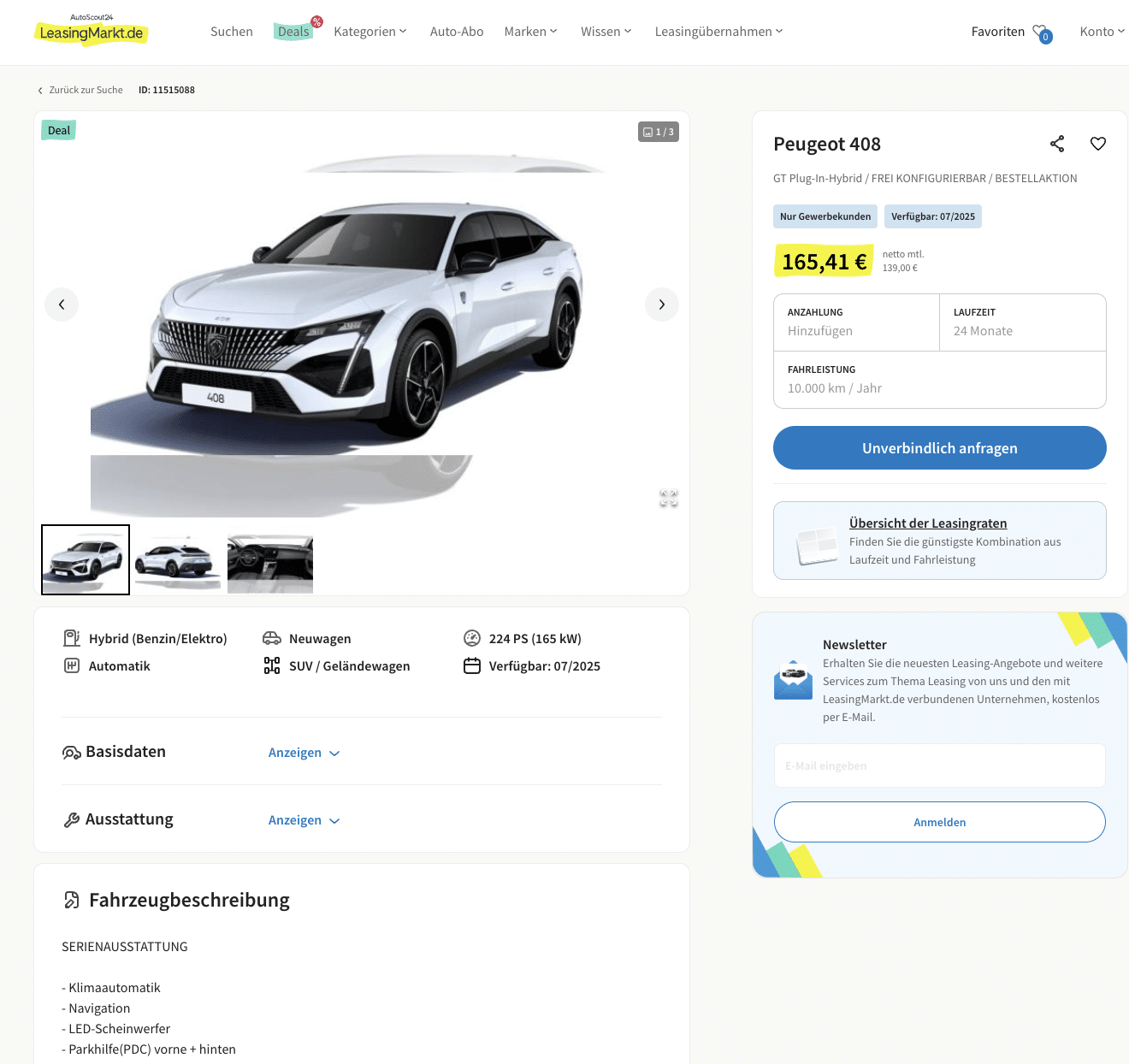Open Favoriten in the header

pos(998,32)
